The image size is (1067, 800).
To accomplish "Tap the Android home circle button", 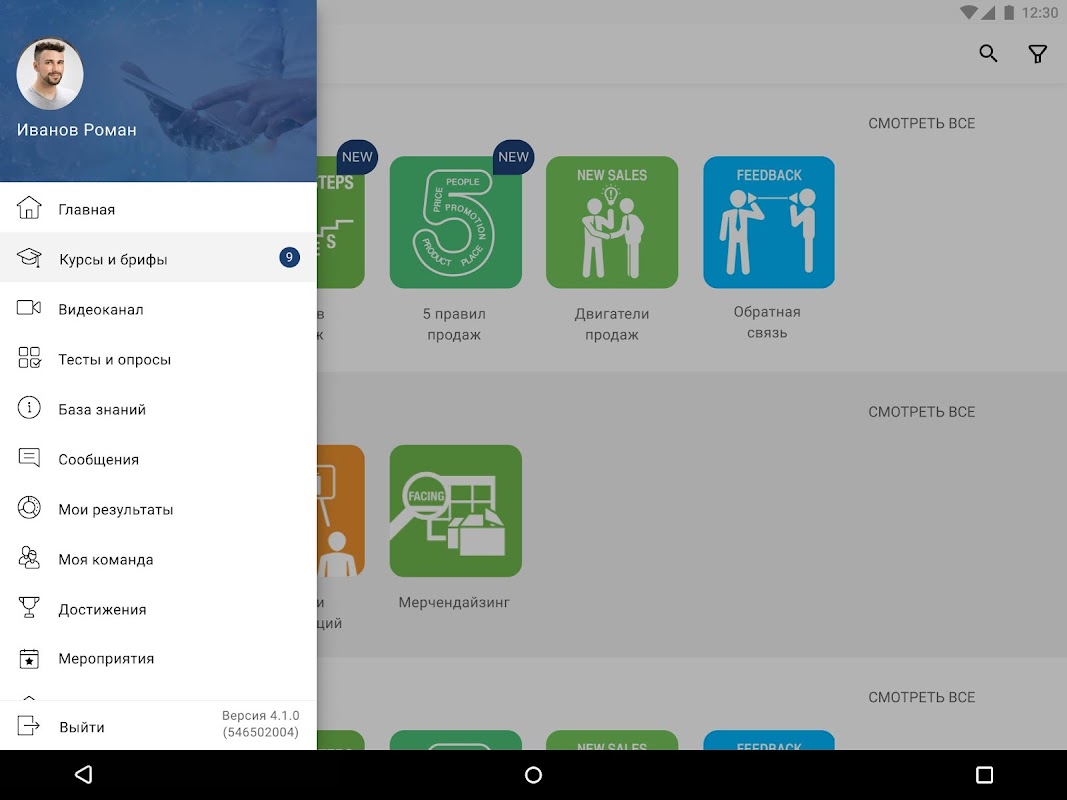I will point(534,775).
